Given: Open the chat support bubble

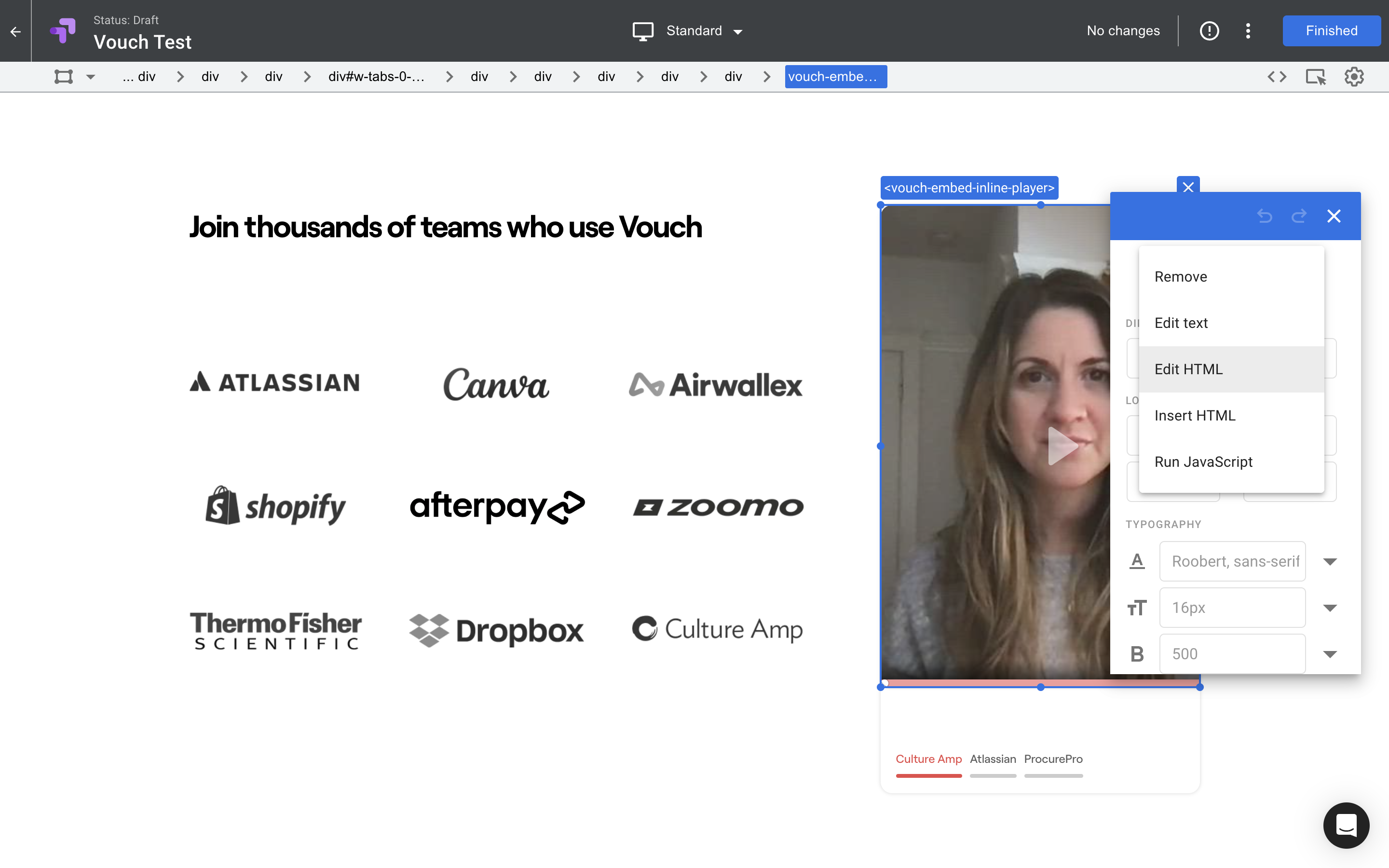Looking at the screenshot, I should 1346,825.
